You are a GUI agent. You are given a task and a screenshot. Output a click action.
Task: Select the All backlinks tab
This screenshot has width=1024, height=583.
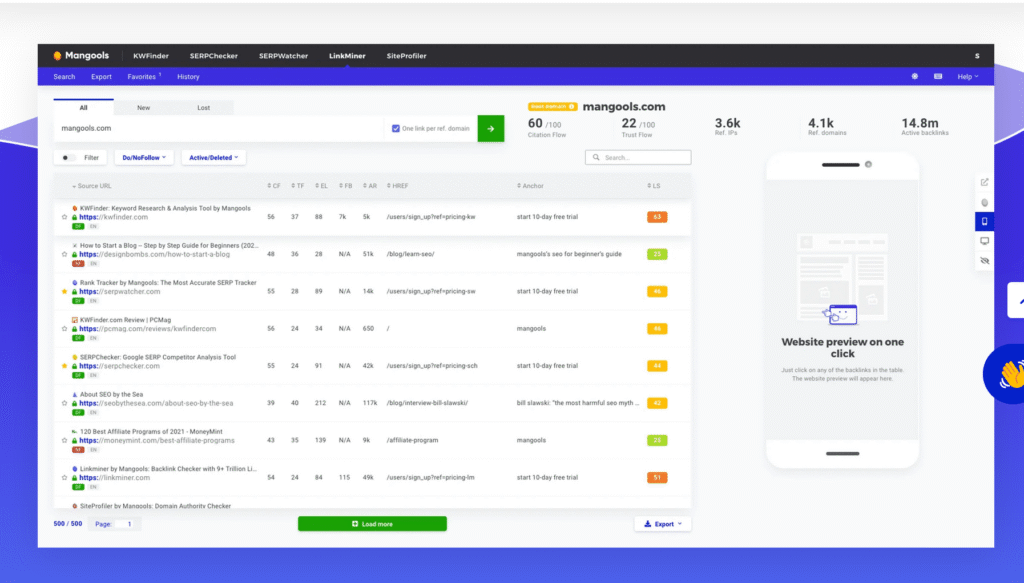(x=84, y=108)
